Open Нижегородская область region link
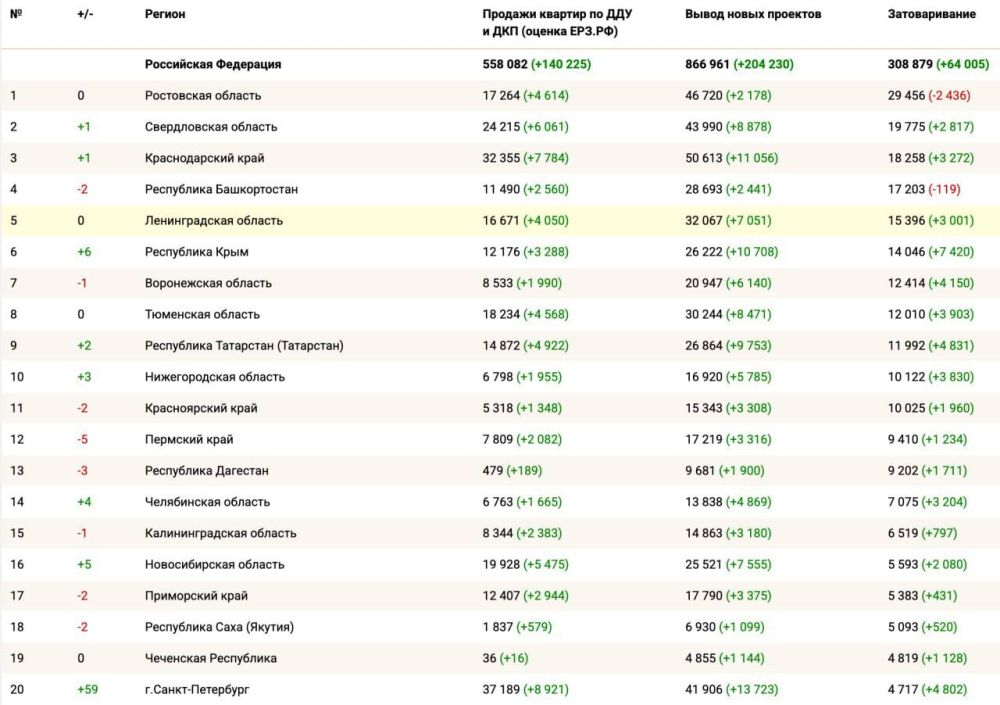The height and width of the screenshot is (705, 1000). click(215, 377)
